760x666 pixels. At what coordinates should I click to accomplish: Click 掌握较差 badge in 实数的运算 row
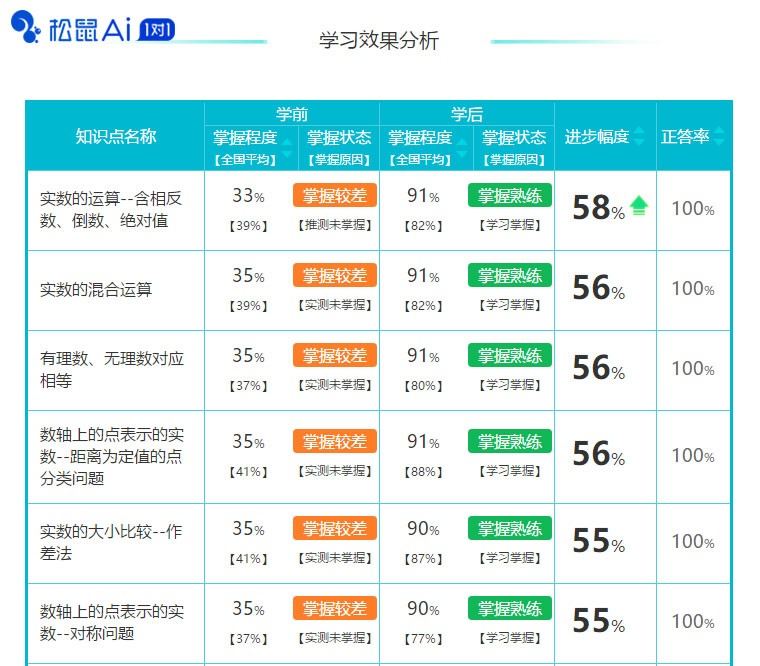coord(334,195)
